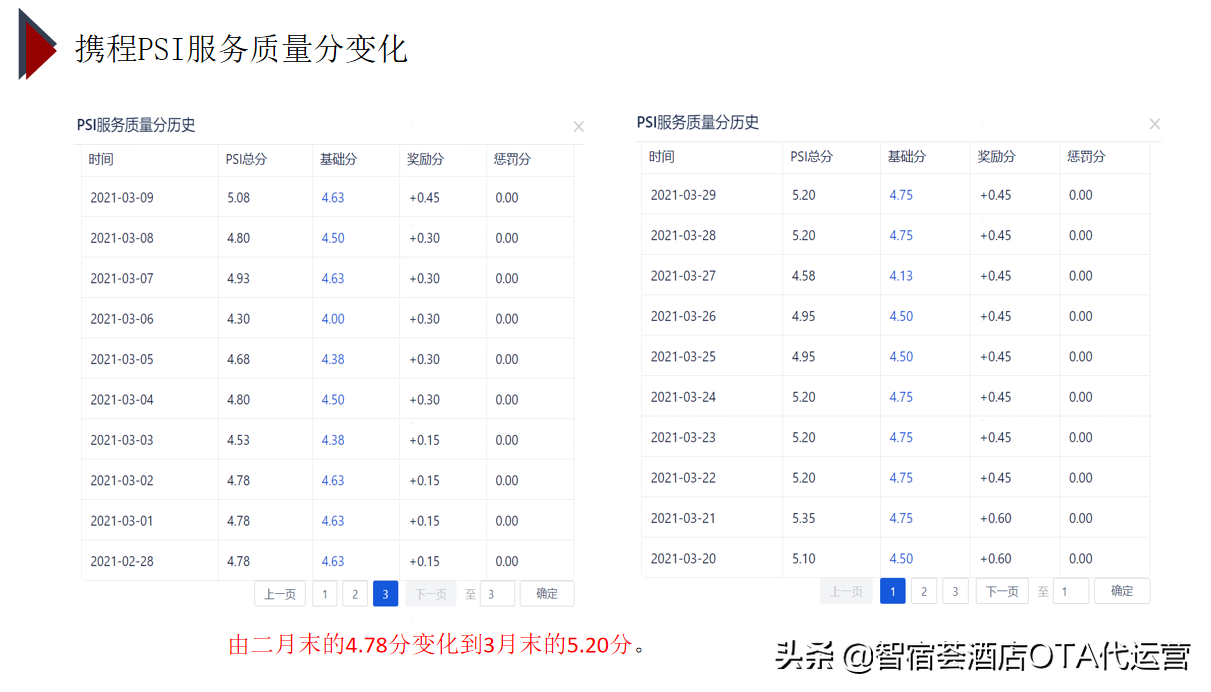Click date cell 2021-03-29
The image size is (1211, 692).
click(683, 195)
